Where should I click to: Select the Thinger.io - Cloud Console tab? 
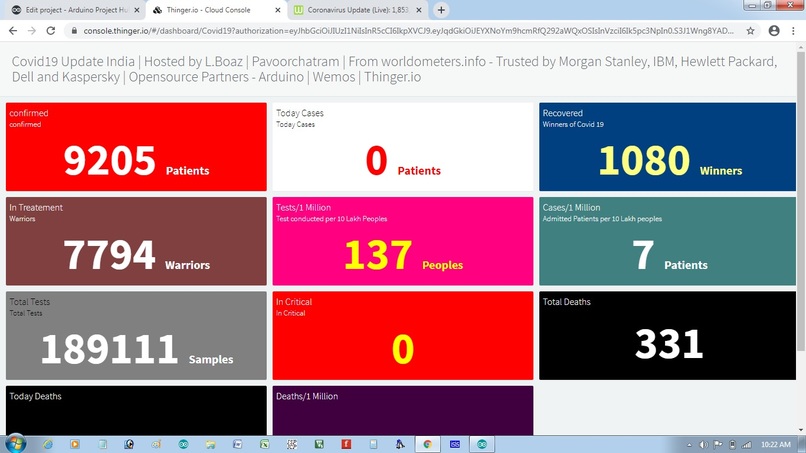(x=216, y=10)
